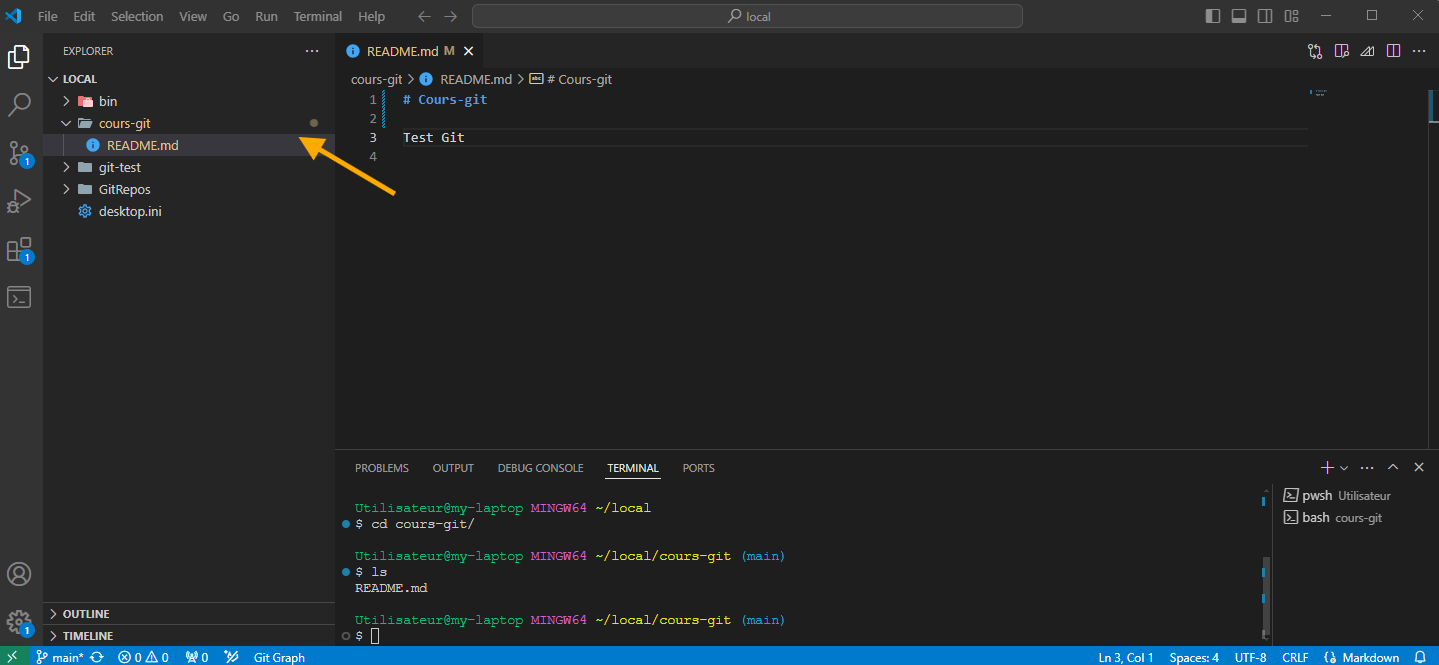
Task: Toggle the Secondary Side Bar
Action: [x=1265, y=15]
